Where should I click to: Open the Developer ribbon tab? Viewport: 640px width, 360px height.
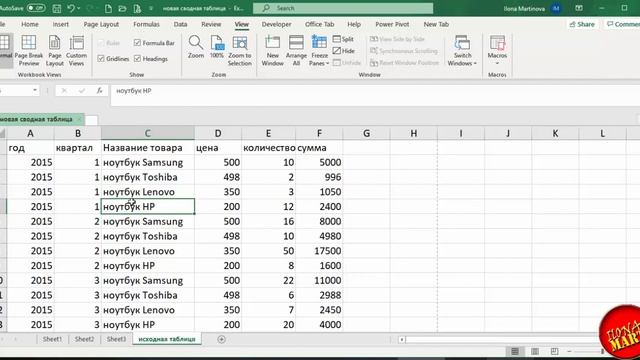coord(276,24)
